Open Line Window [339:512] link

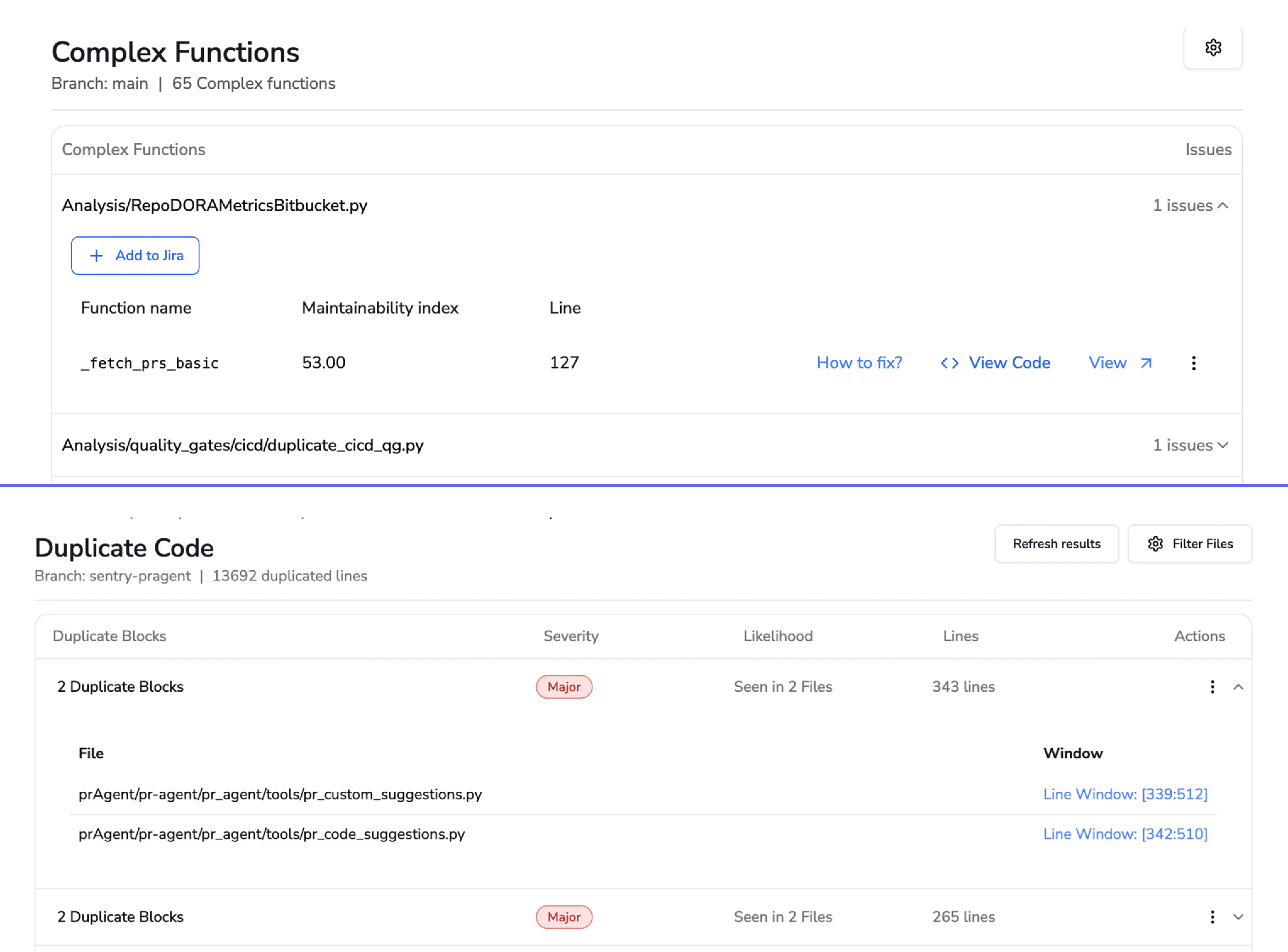pyautogui.click(x=1125, y=794)
